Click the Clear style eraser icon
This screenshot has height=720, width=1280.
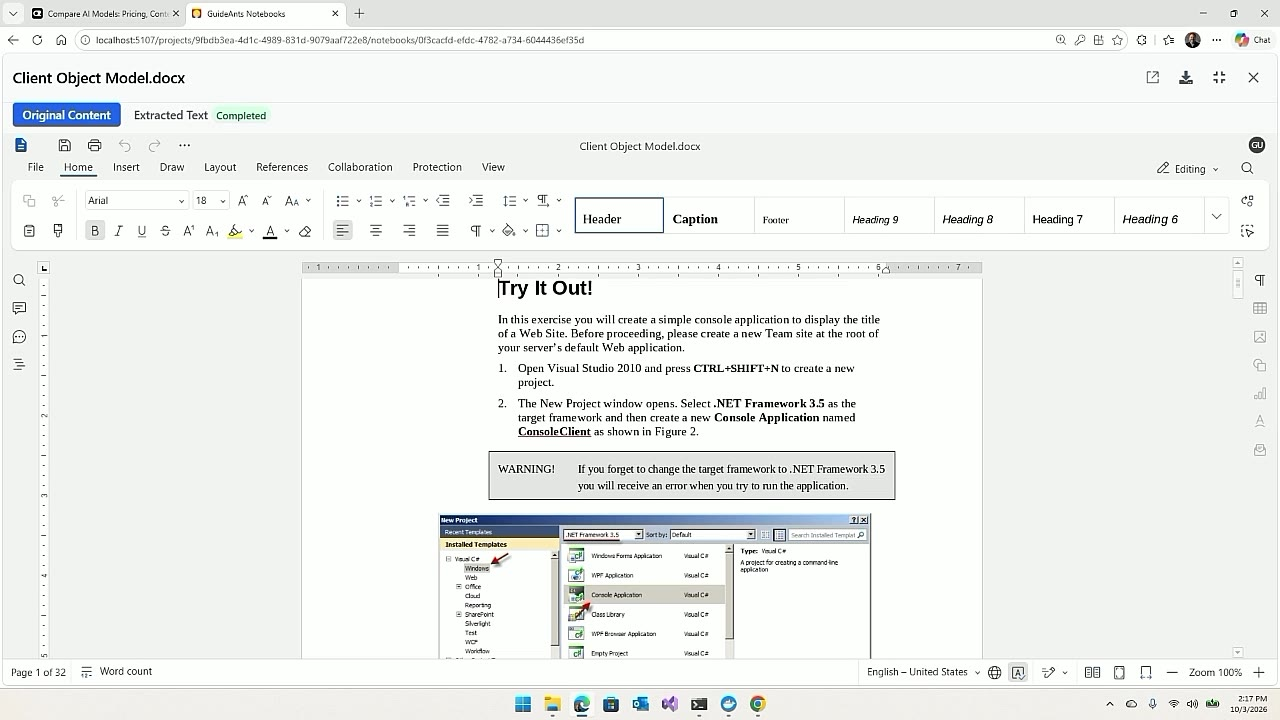[x=305, y=231]
